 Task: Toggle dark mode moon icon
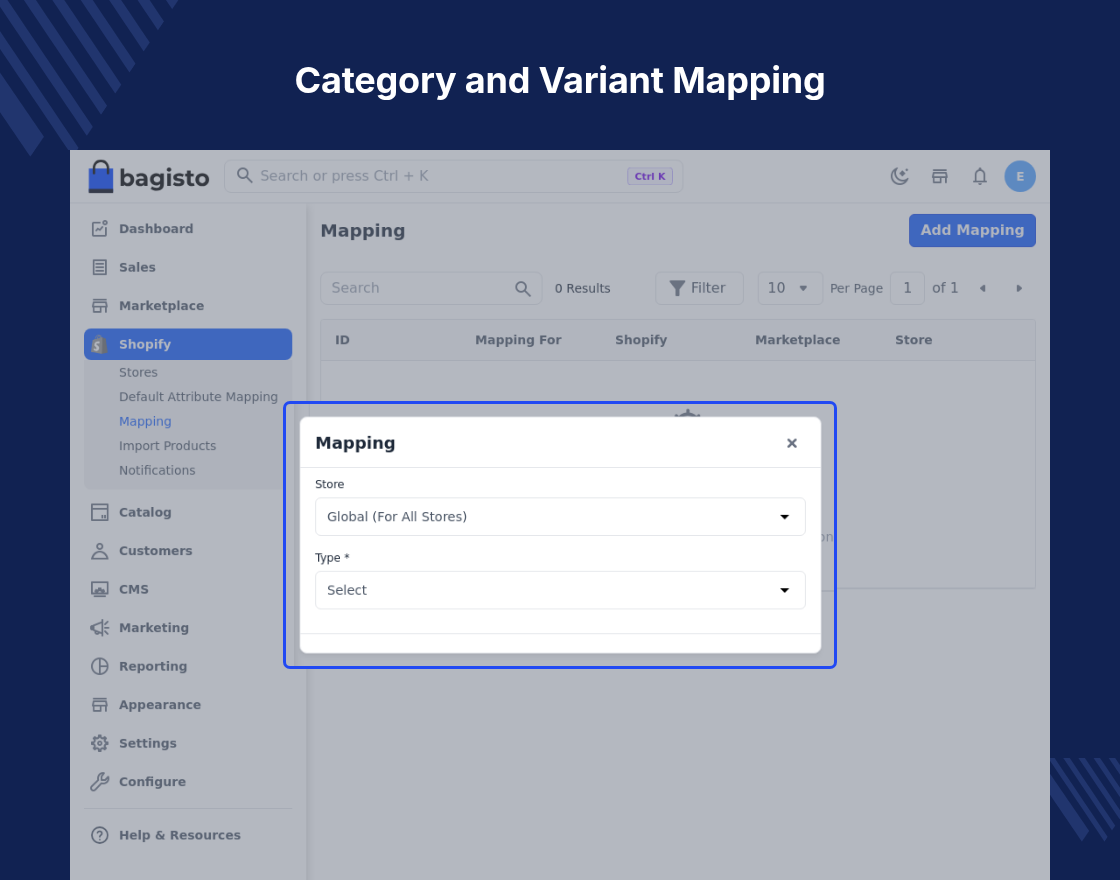899,176
